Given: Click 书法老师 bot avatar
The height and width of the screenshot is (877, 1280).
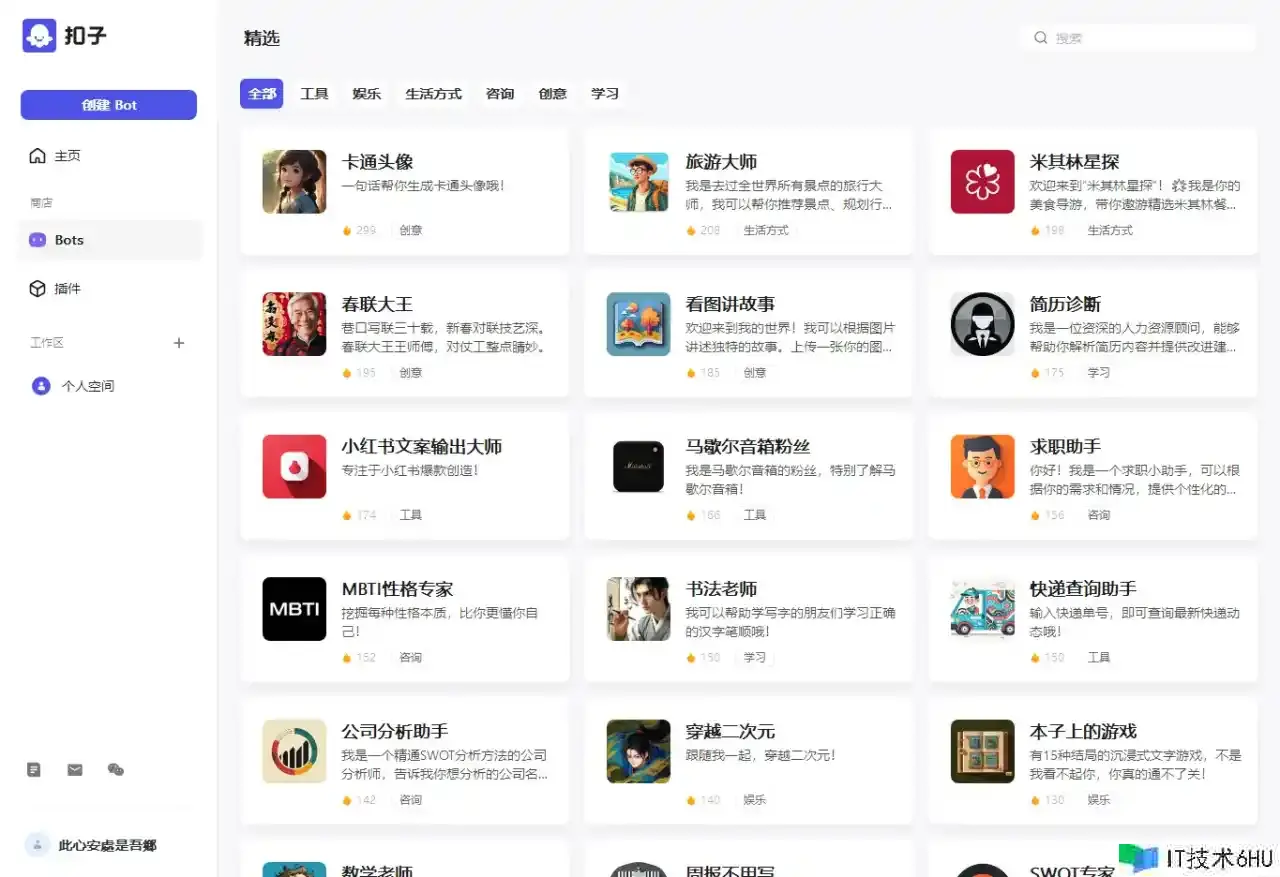Looking at the screenshot, I should pyautogui.click(x=639, y=609).
